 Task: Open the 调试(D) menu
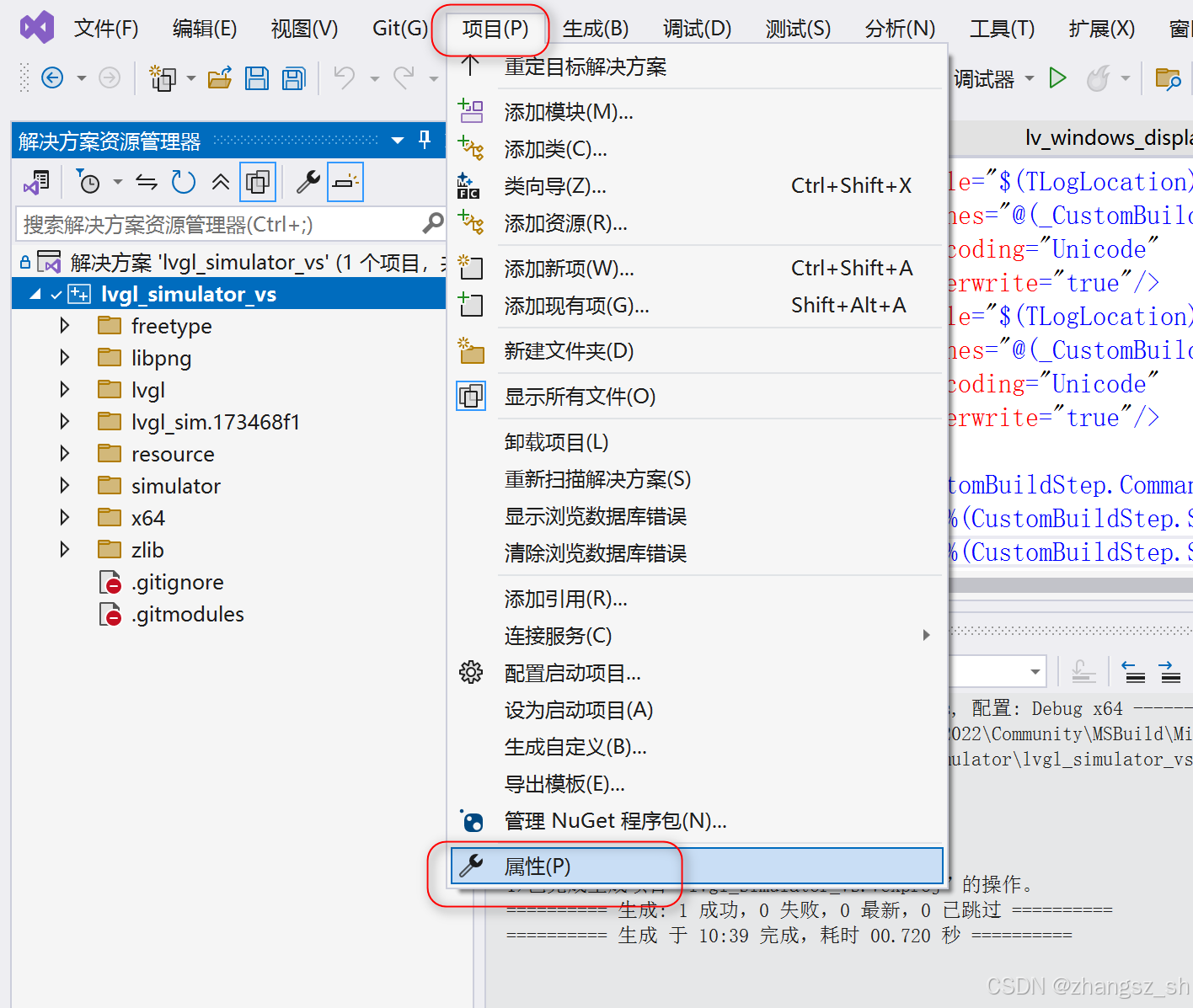point(697,29)
